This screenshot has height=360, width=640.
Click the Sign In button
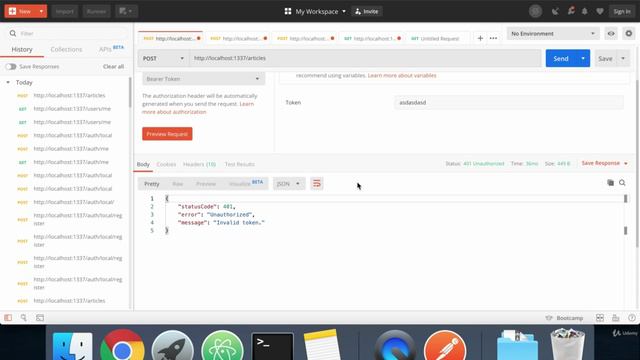coord(622,11)
